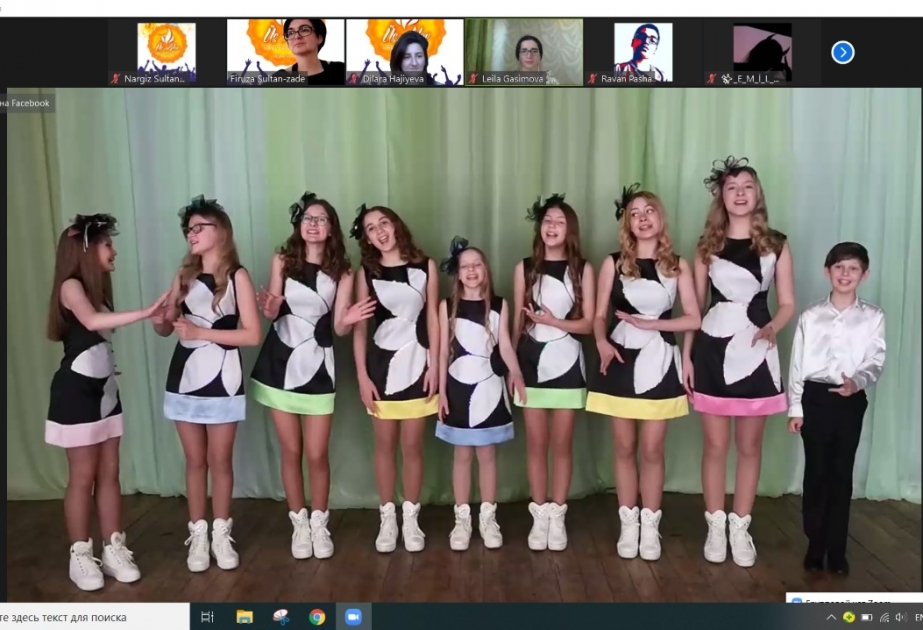Screen dimensions: 923x630
Task: Check battery status in the system tray
Action: click(x=866, y=617)
